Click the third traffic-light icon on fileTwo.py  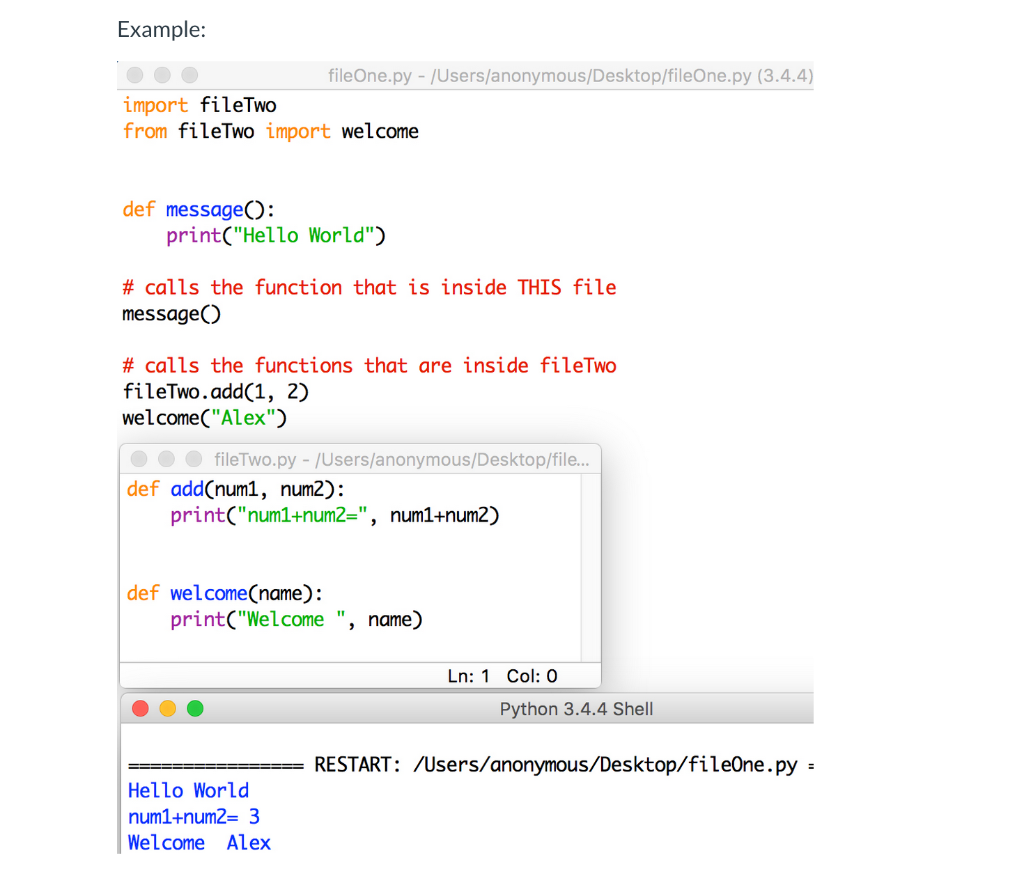point(194,459)
